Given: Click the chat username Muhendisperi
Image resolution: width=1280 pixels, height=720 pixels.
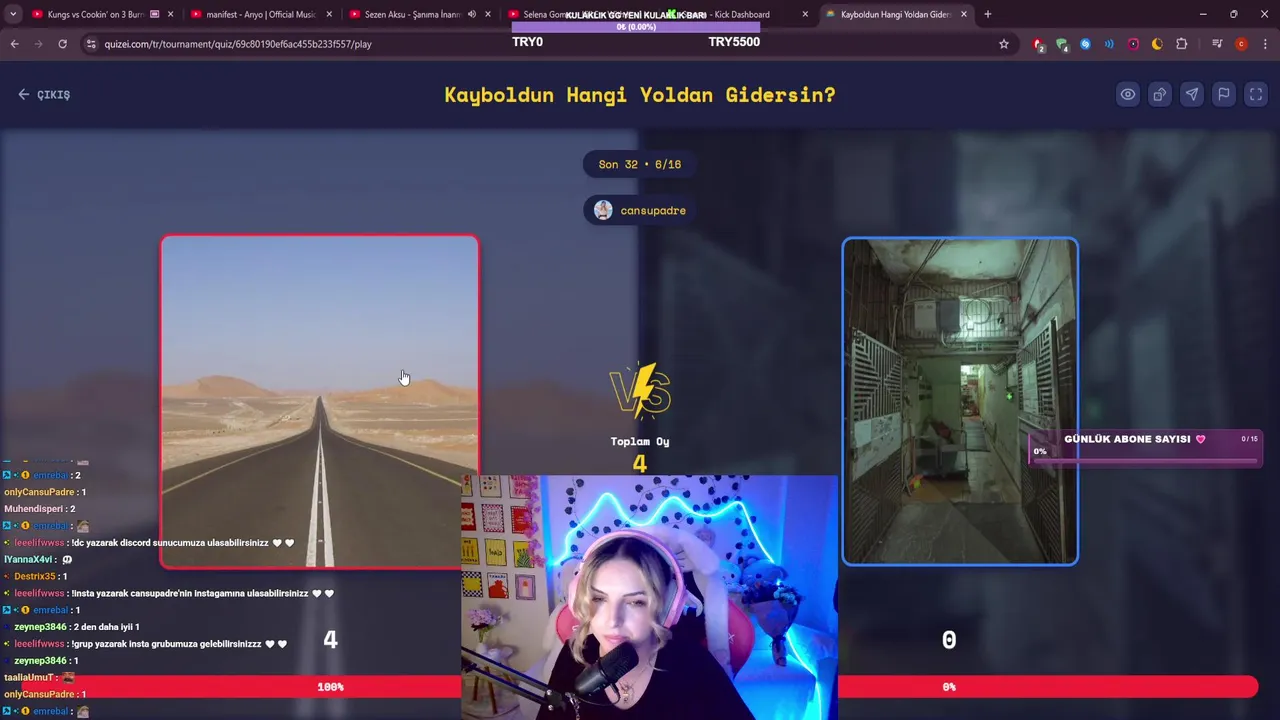Looking at the screenshot, I should click(33, 509).
